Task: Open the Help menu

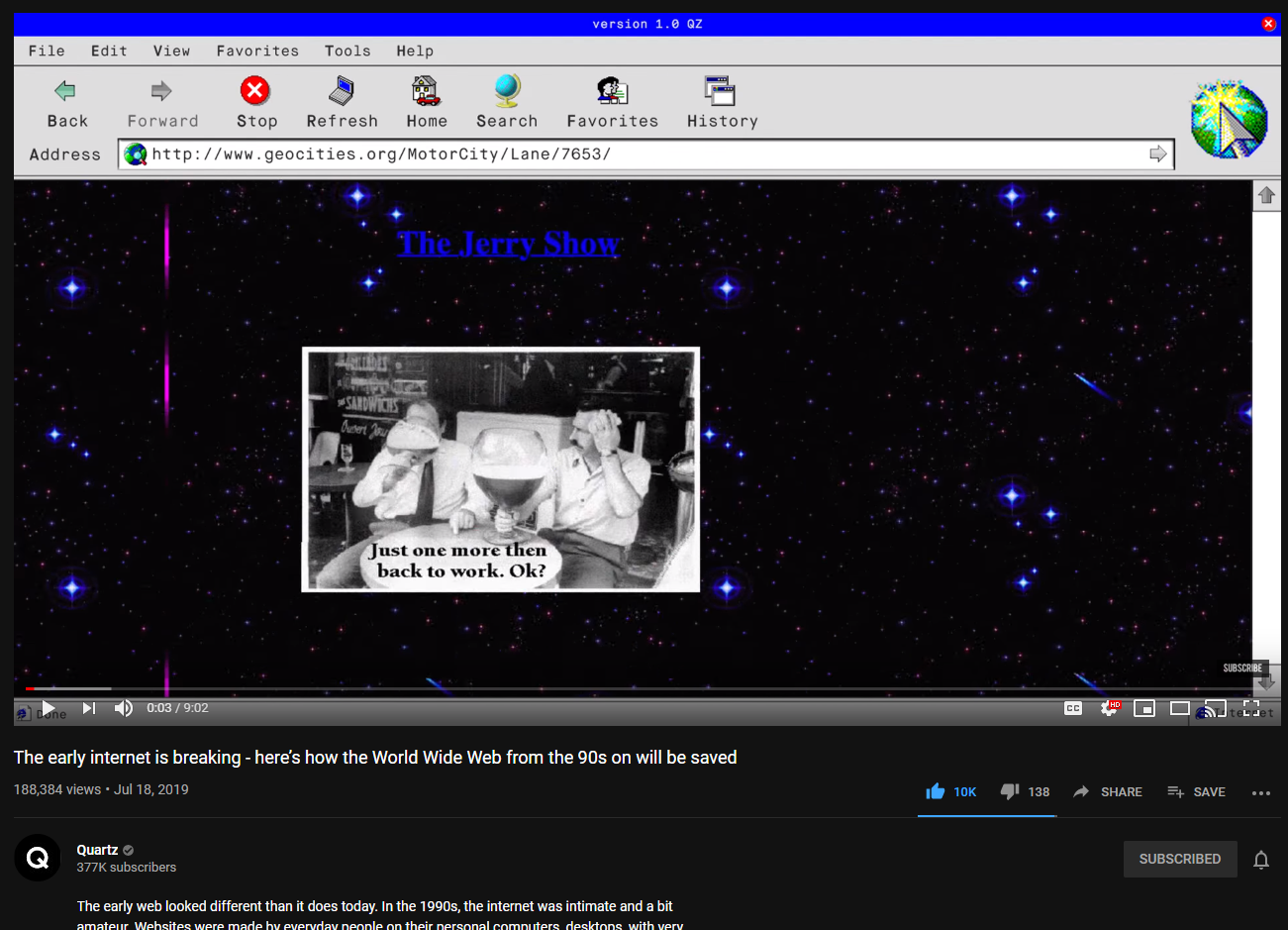Action: click(x=415, y=51)
